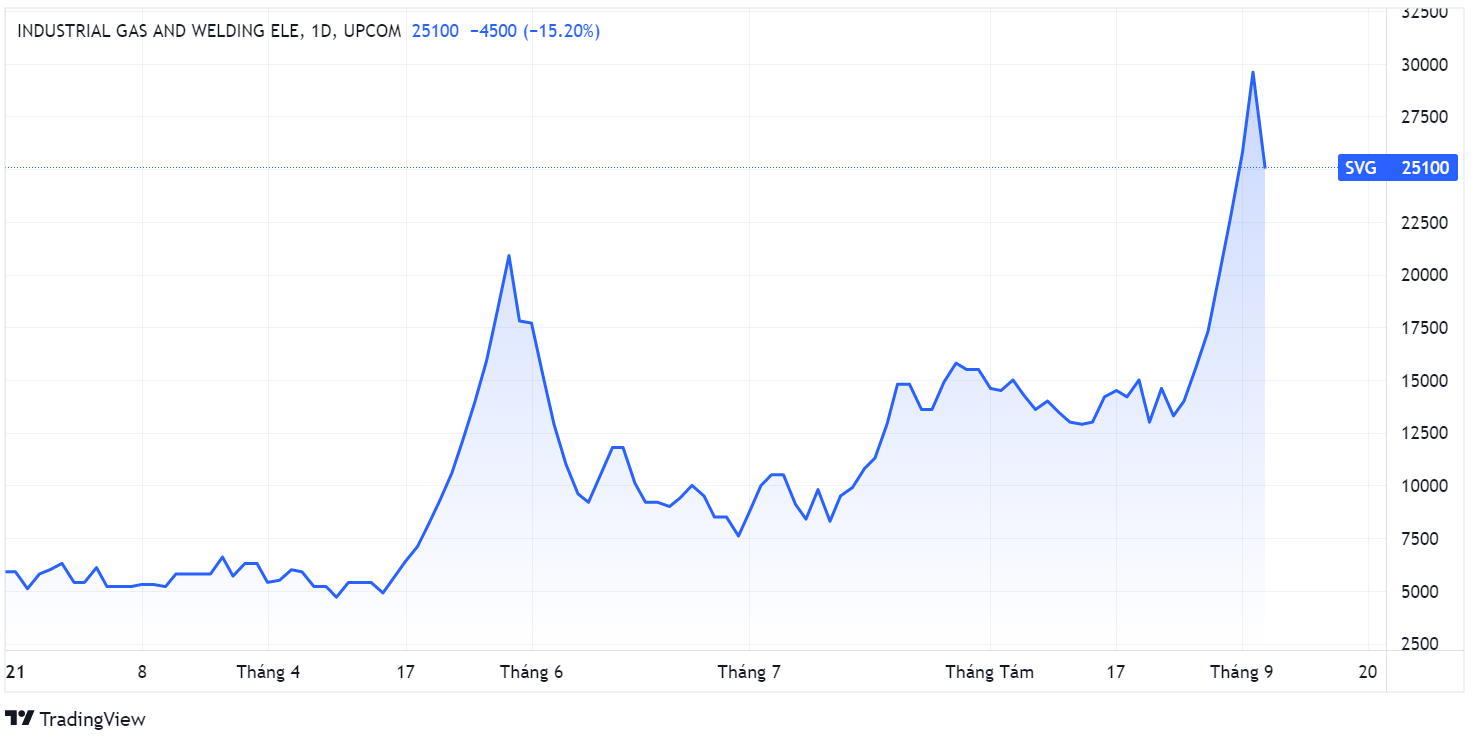Click the Tháng Tám date label
The height and width of the screenshot is (745, 1479).
click(989, 672)
